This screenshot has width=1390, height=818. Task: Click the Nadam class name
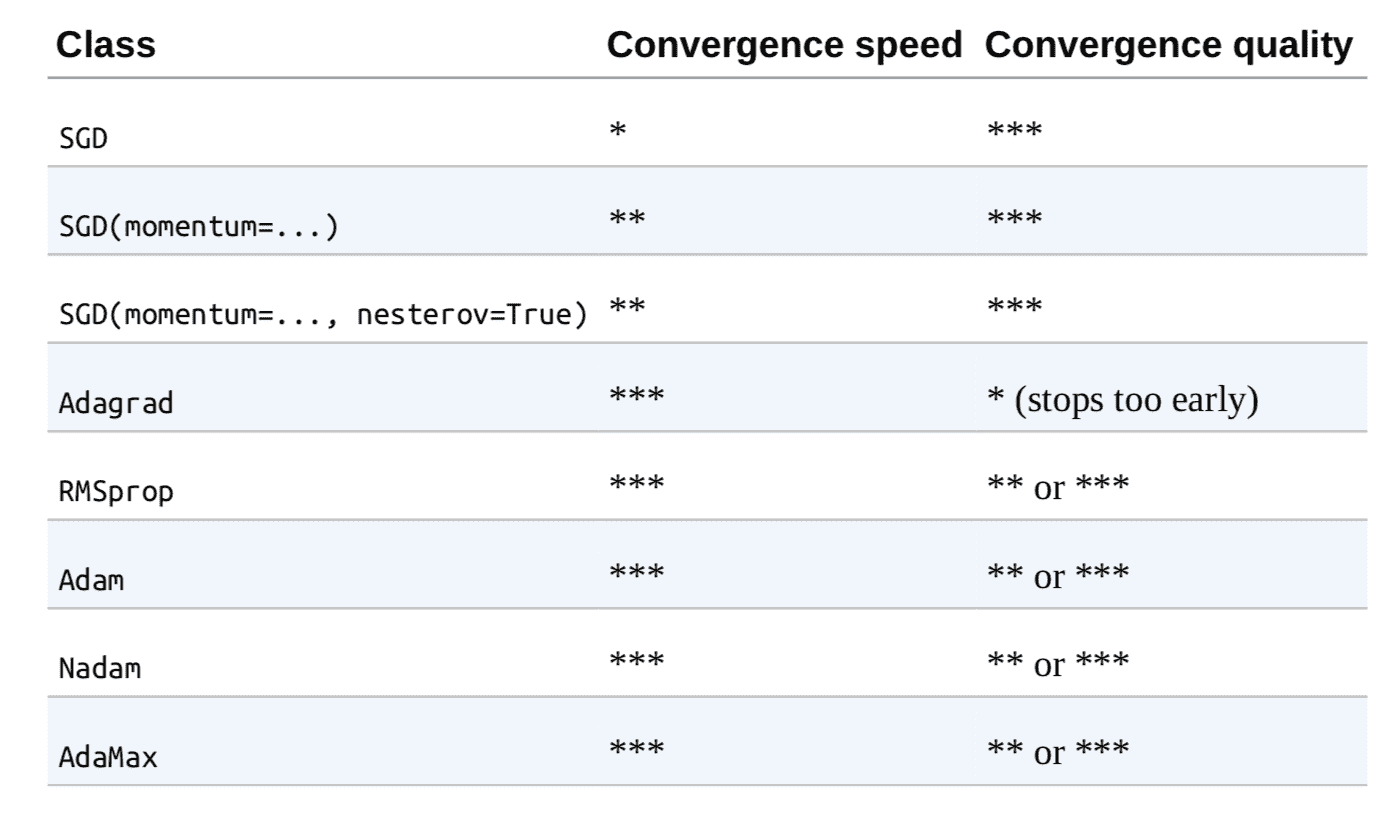(x=100, y=667)
